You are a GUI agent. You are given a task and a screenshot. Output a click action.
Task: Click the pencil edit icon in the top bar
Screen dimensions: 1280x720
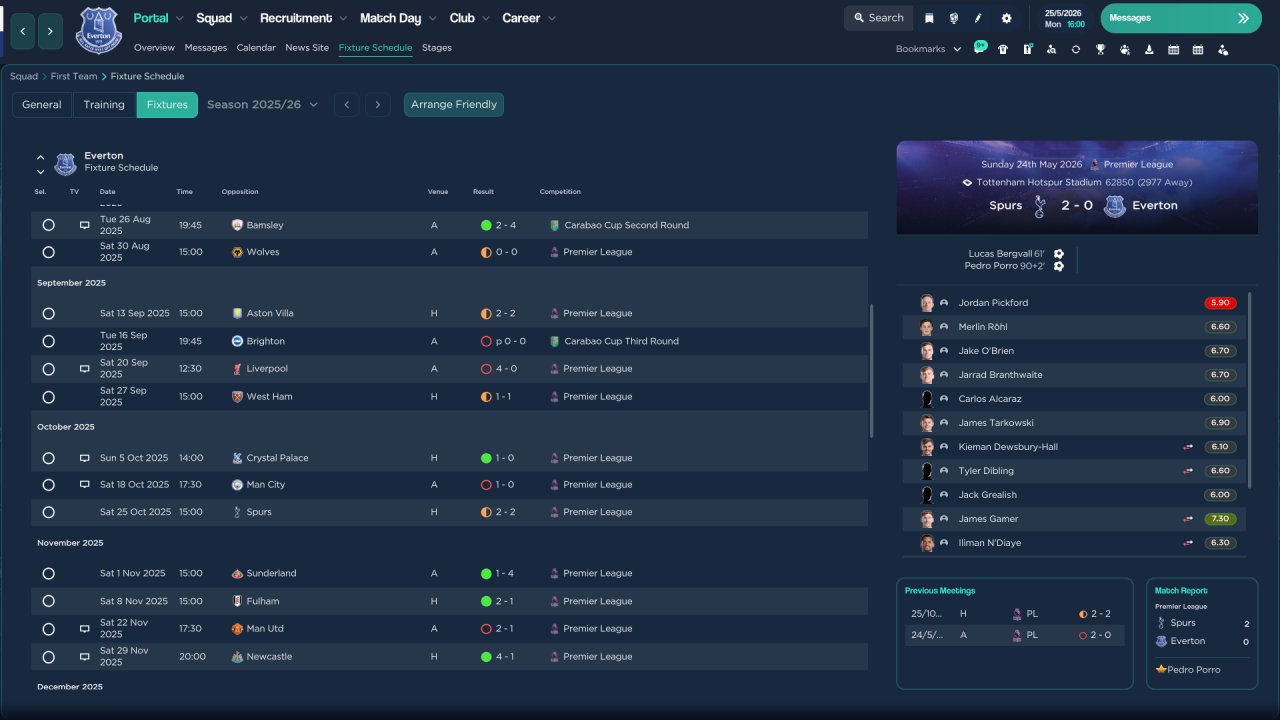point(979,18)
